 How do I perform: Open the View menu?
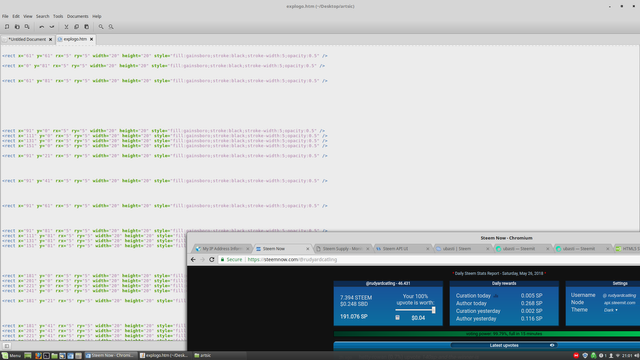click(x=28, y=16)
